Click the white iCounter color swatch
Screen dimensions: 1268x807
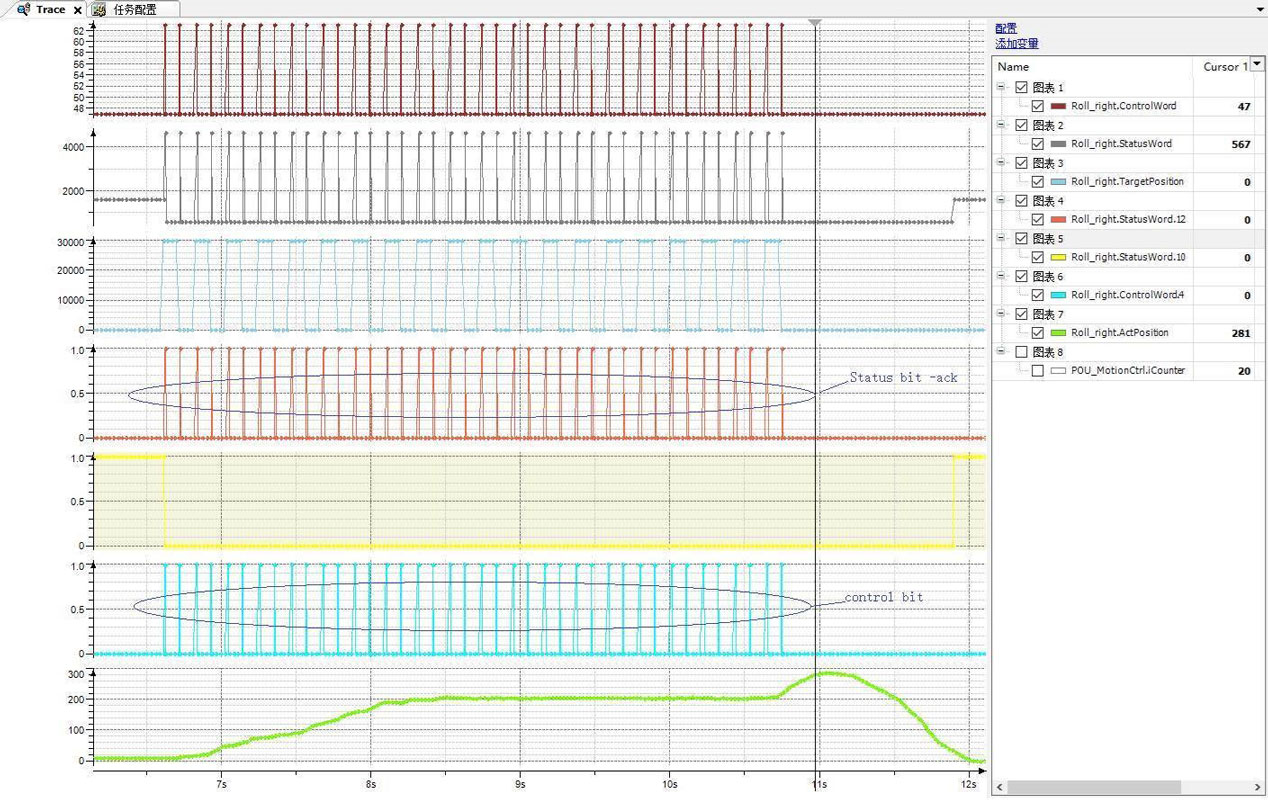click(1058, 370)
